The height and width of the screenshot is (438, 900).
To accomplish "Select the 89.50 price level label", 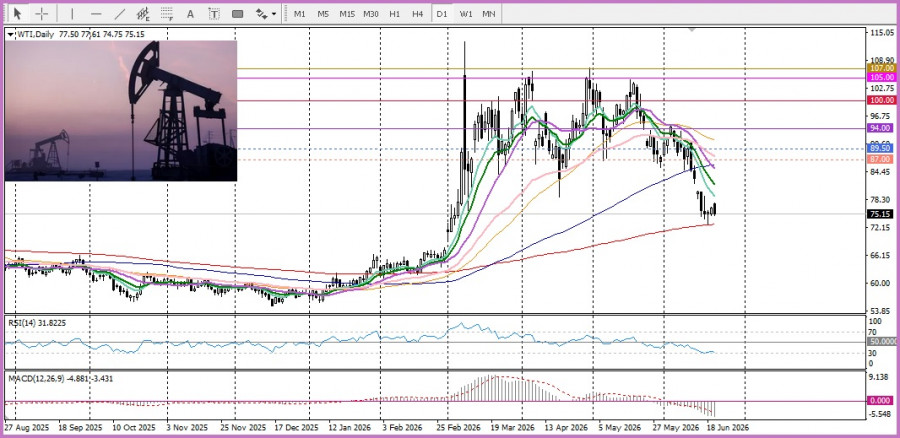I will click(x=881, y=148).
